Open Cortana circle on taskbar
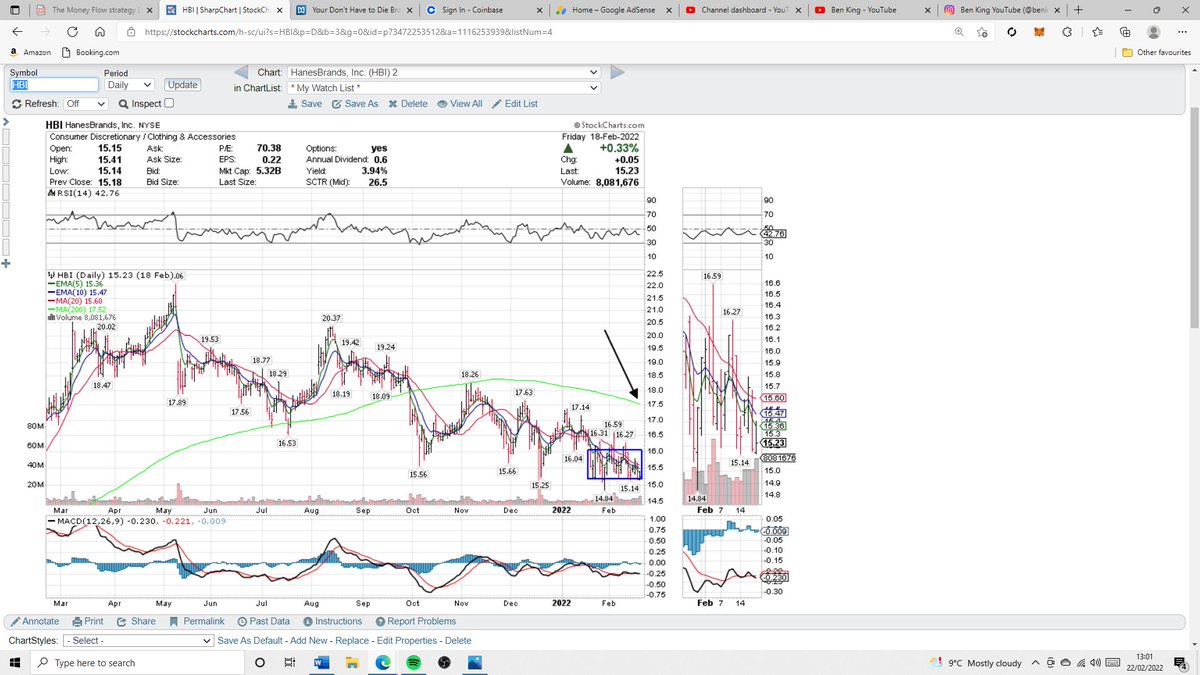Screen dimensions: 1200x675 260,662
